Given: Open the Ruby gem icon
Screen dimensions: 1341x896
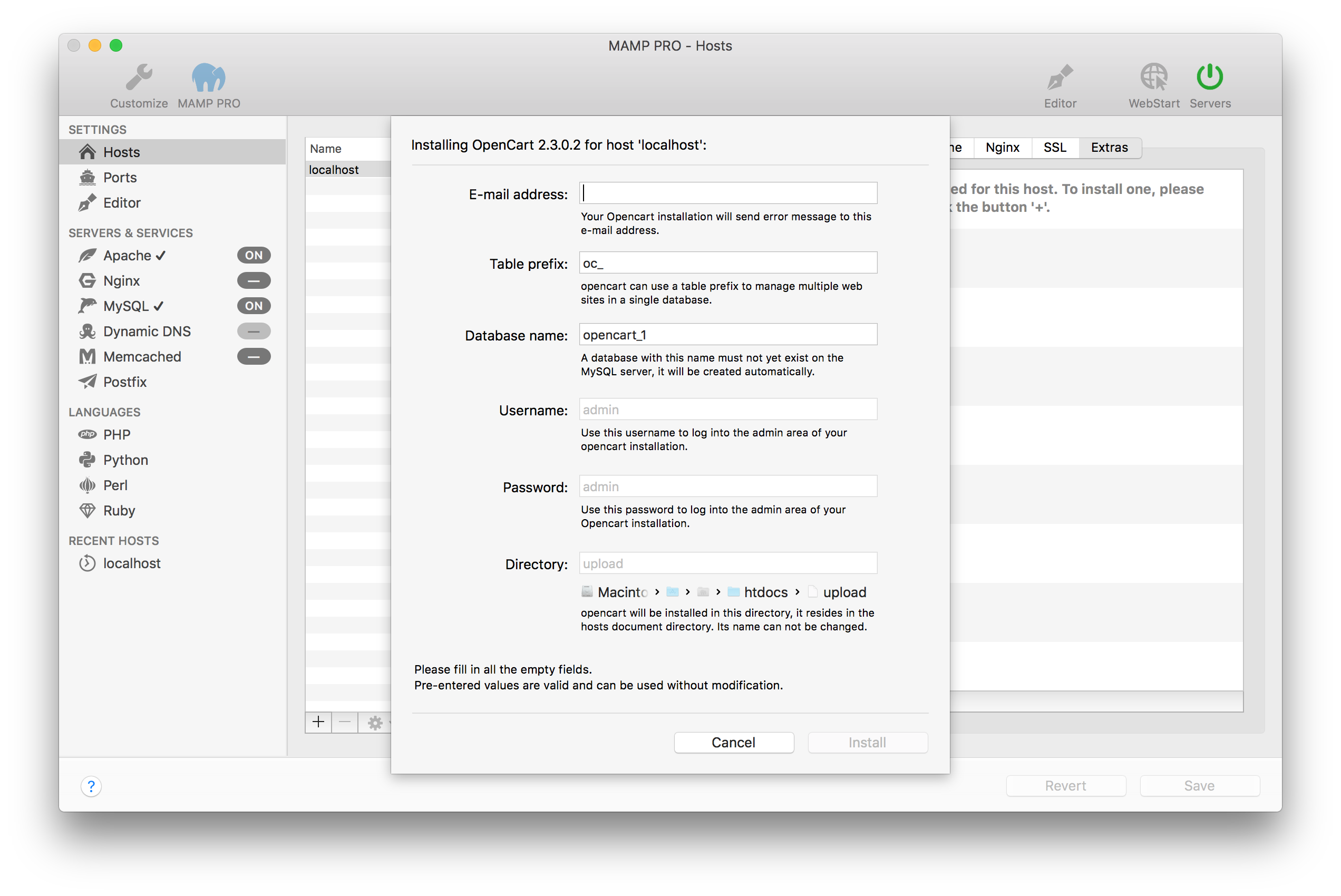Looking at the screenshot, I should [x=88, y=510].
